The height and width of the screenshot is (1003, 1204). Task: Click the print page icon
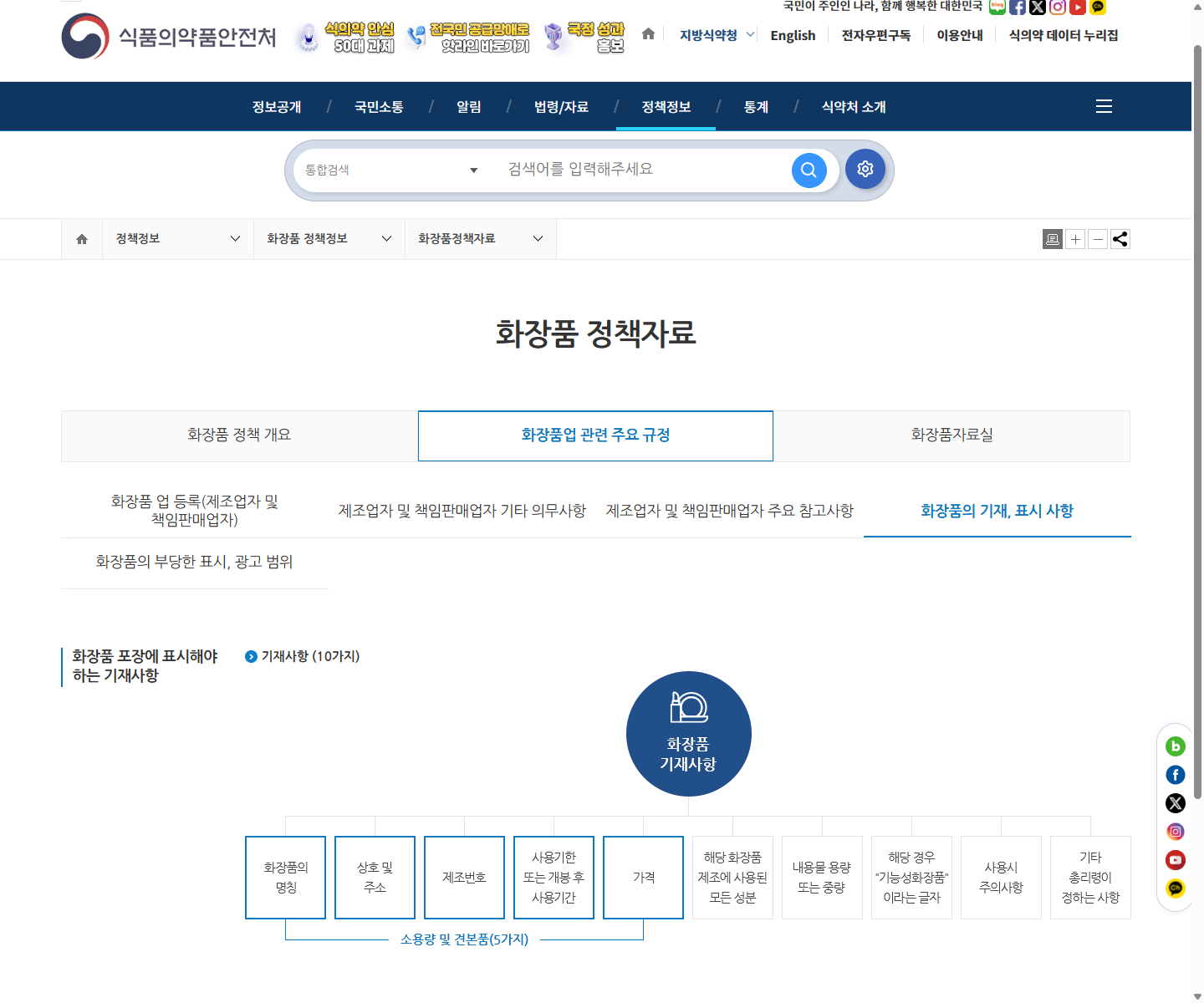(1053, 239)
